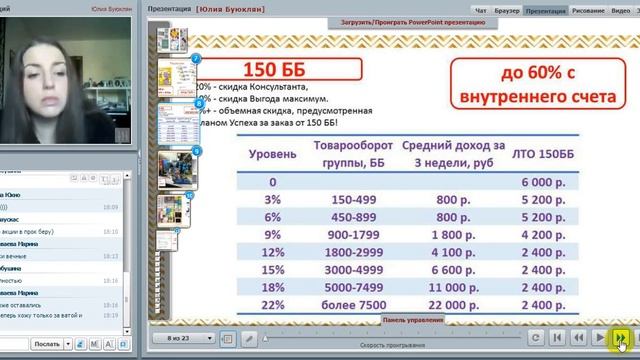Adjust the playback speed slider handle
The width and height of the screenshot is (640, 360).
[x=266, y=338]
